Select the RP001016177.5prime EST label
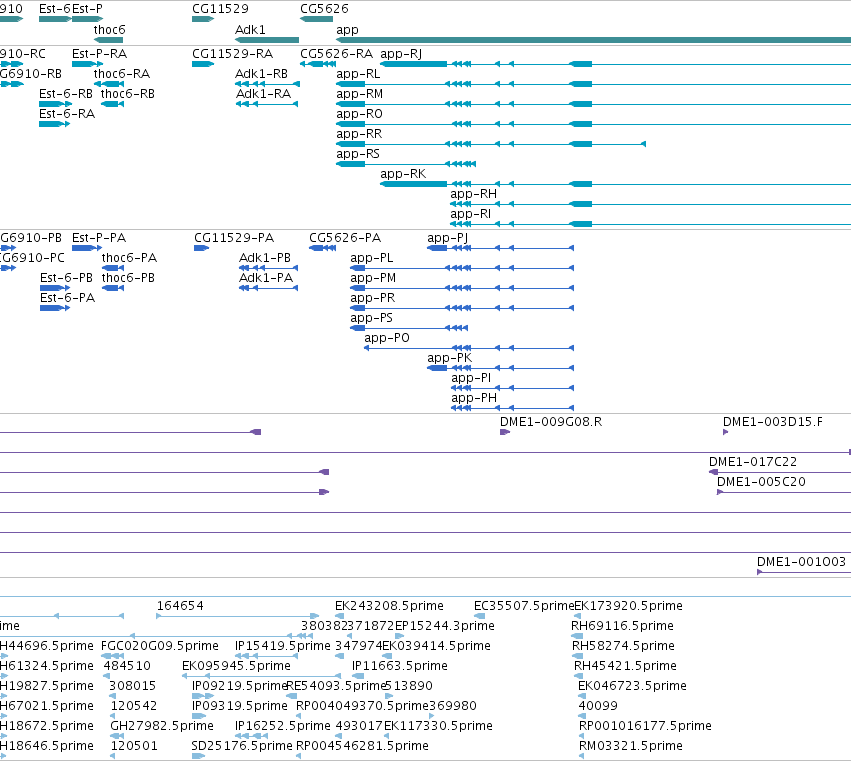The width and height of the screenshot is (851, 761). coord(645,726)
